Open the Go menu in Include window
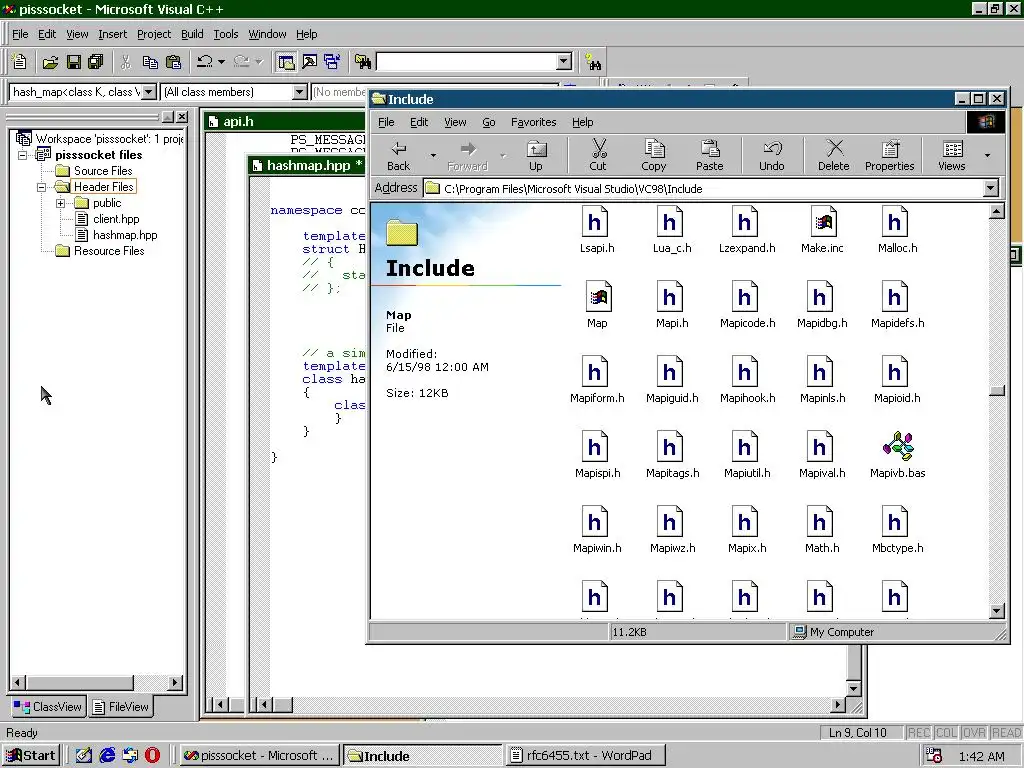 pos(488,122)
